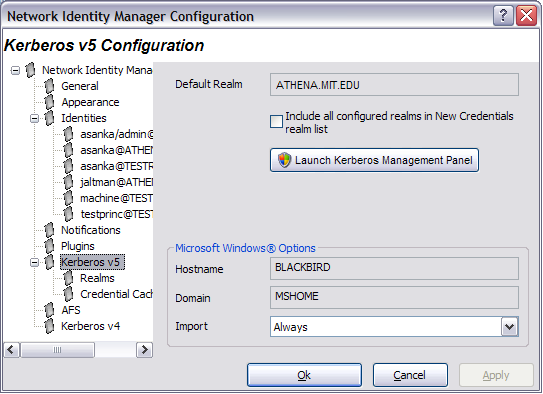
Task: Click the icon beside AFS
Action: 50,310
